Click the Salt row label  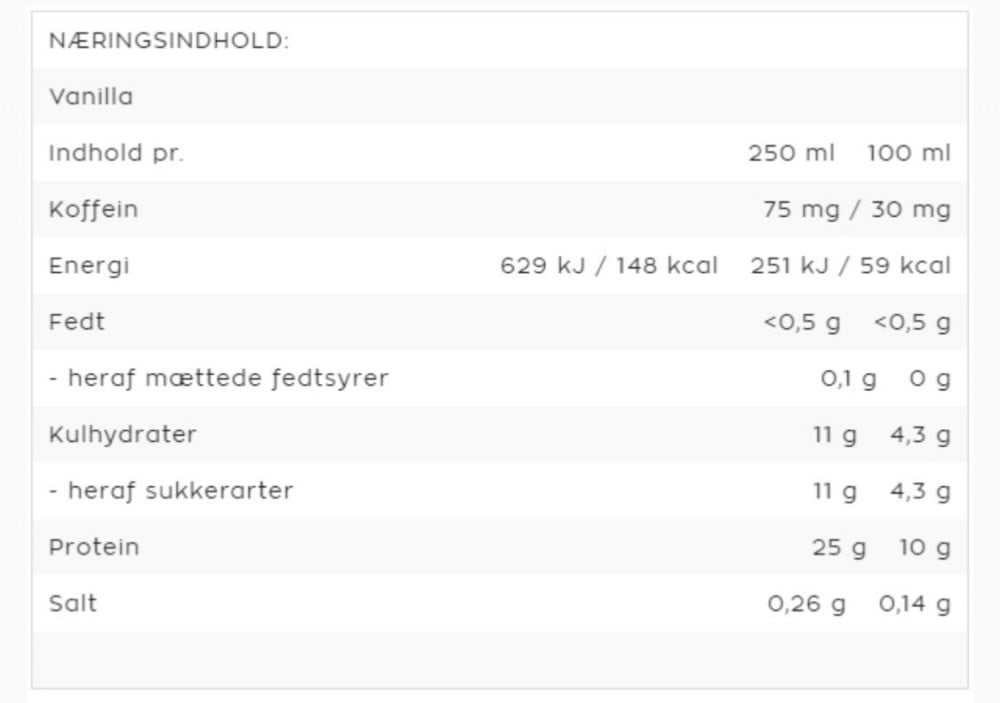point(73,603)
